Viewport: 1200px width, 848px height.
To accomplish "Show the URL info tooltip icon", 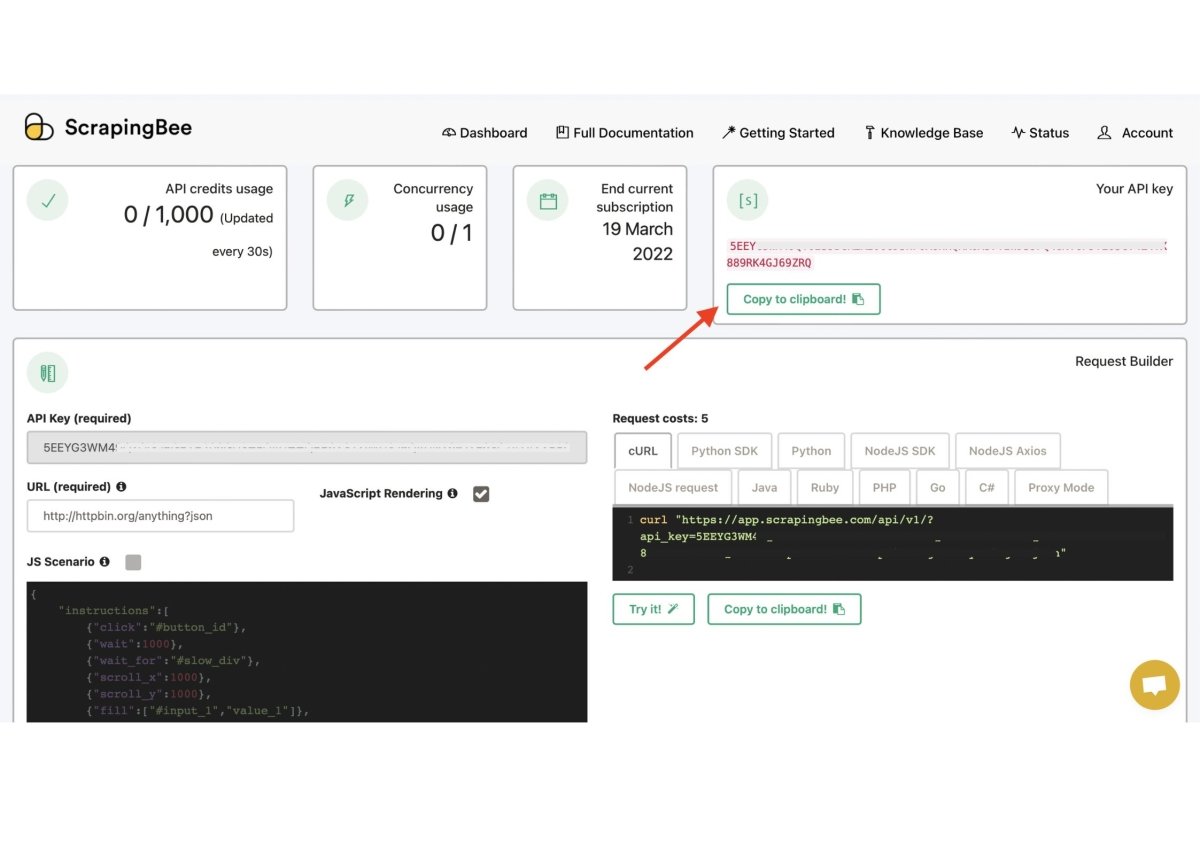I will (121, 487).
